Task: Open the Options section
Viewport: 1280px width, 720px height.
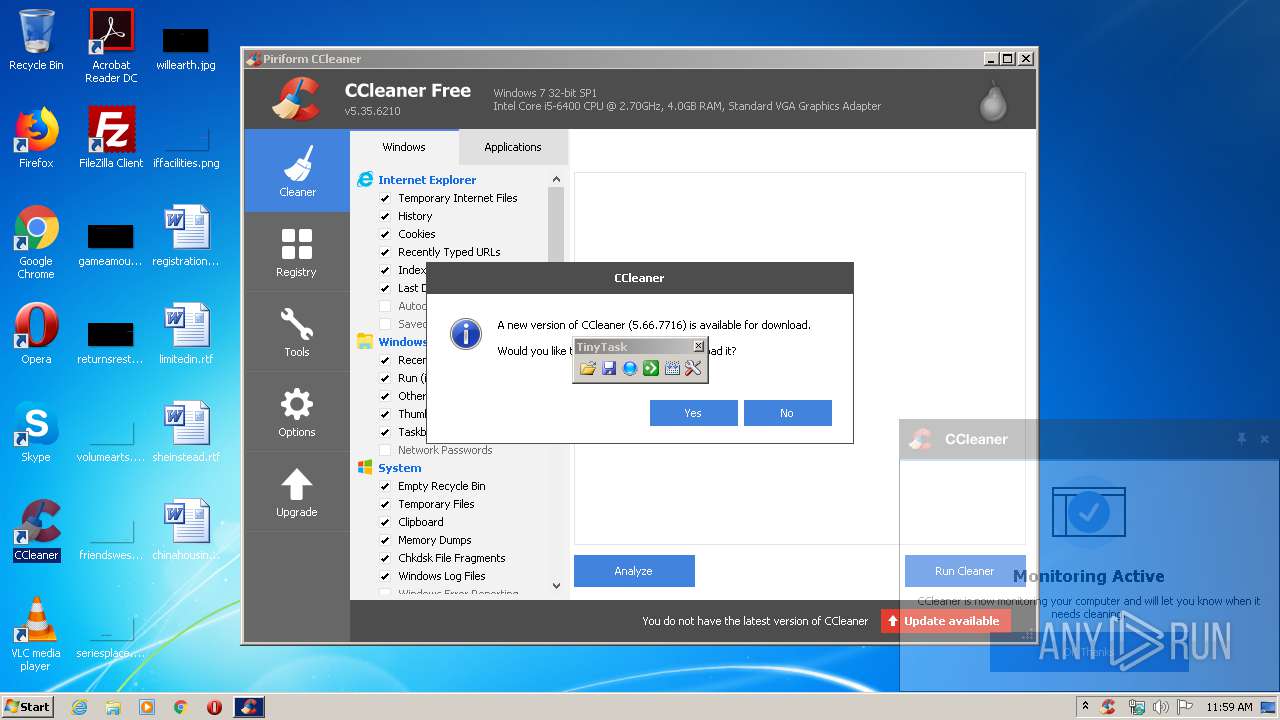Action: 297,412
